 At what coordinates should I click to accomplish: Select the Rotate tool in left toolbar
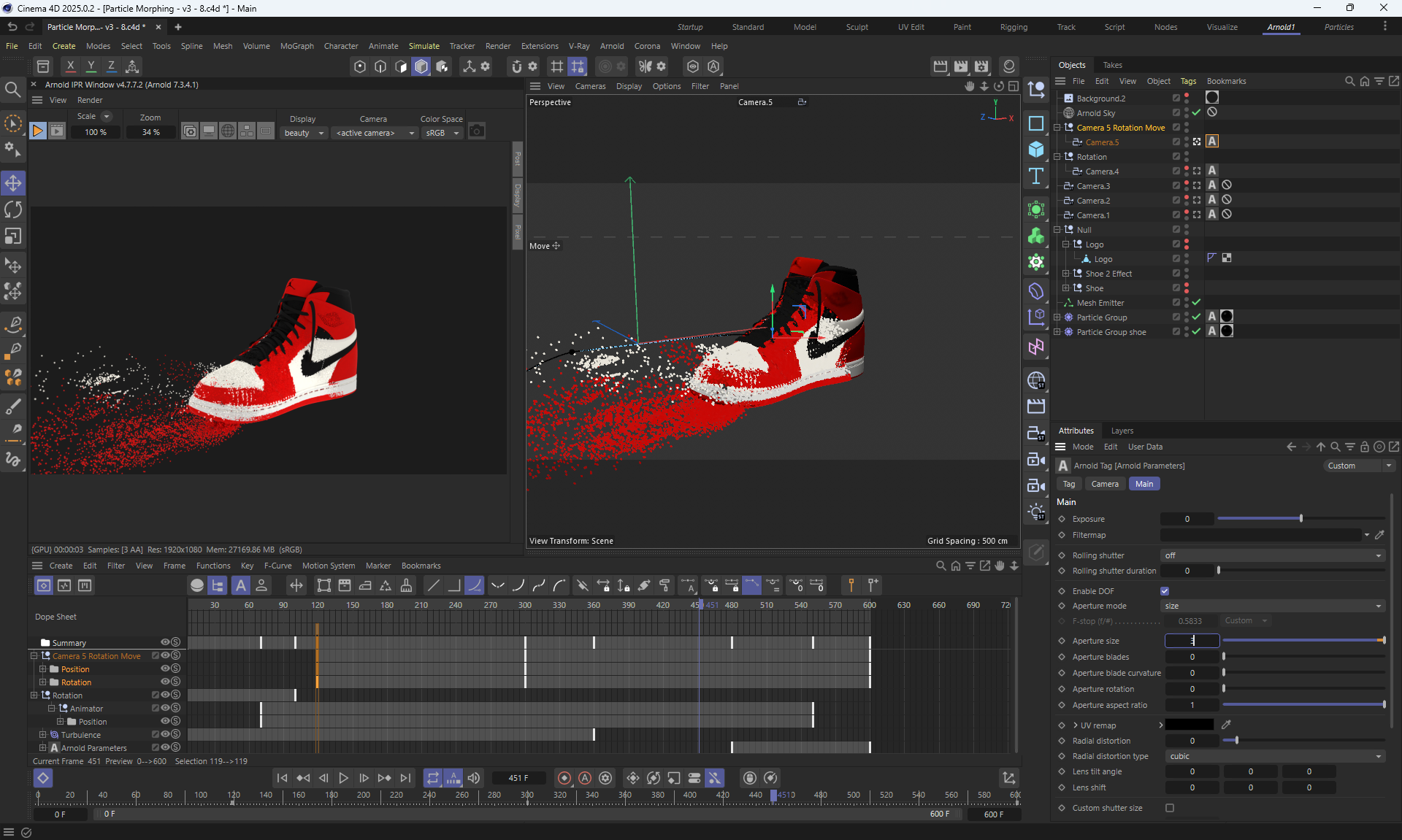pos(13,210)
